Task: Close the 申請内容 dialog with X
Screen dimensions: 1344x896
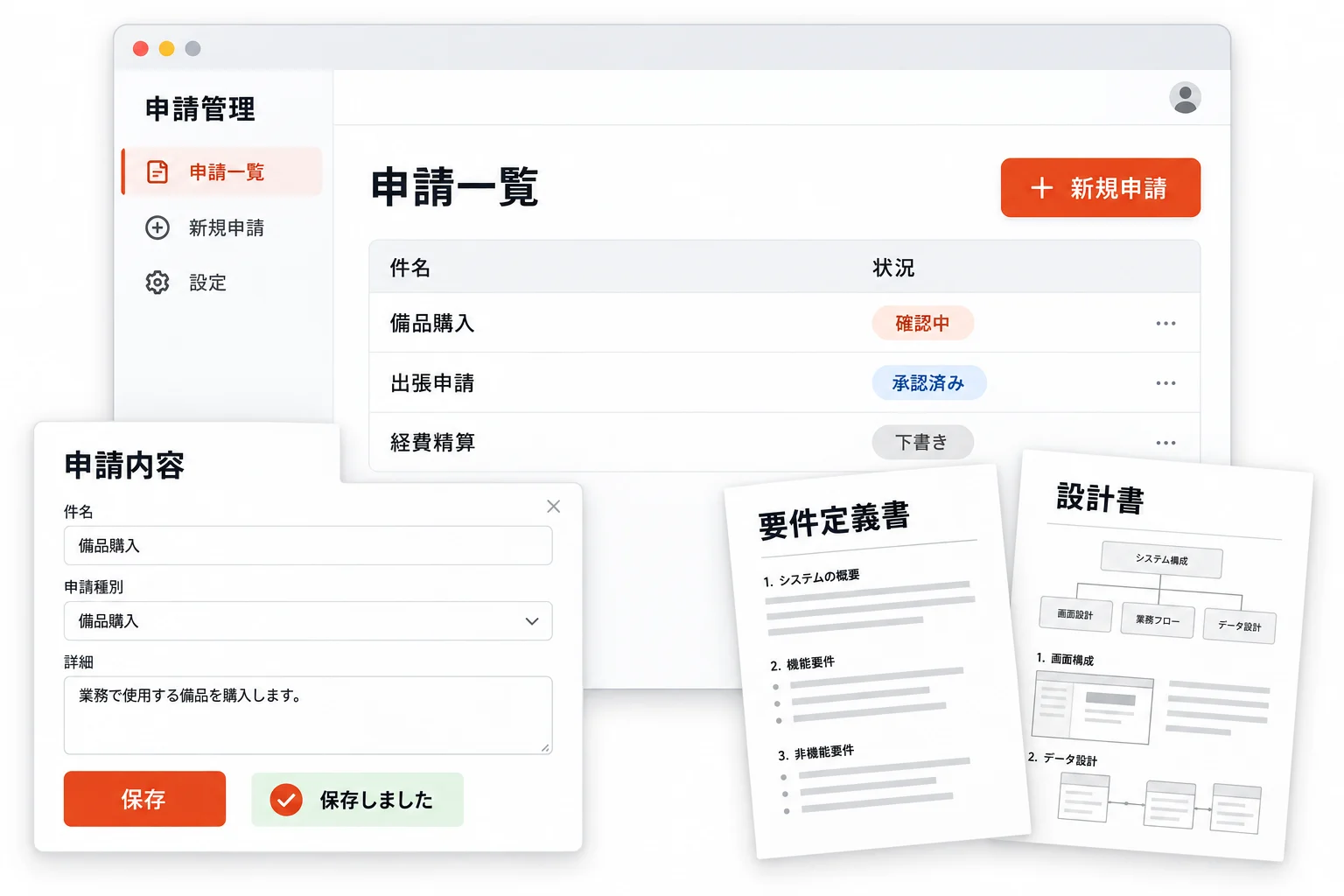Action: click(x=553, y=506)
